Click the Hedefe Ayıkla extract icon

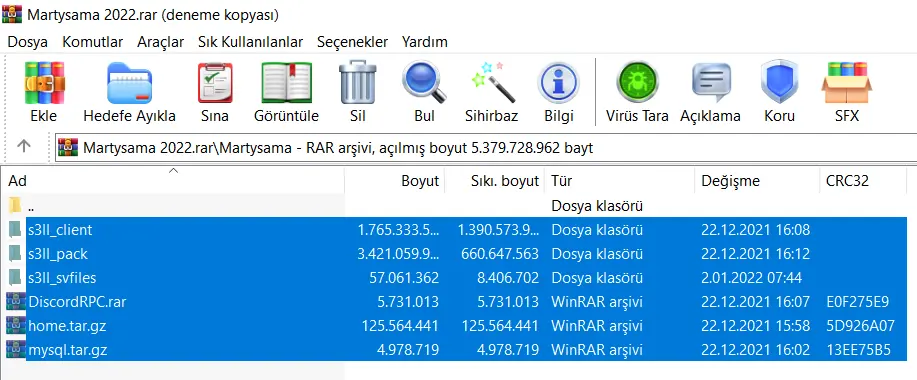coord(129,84)
